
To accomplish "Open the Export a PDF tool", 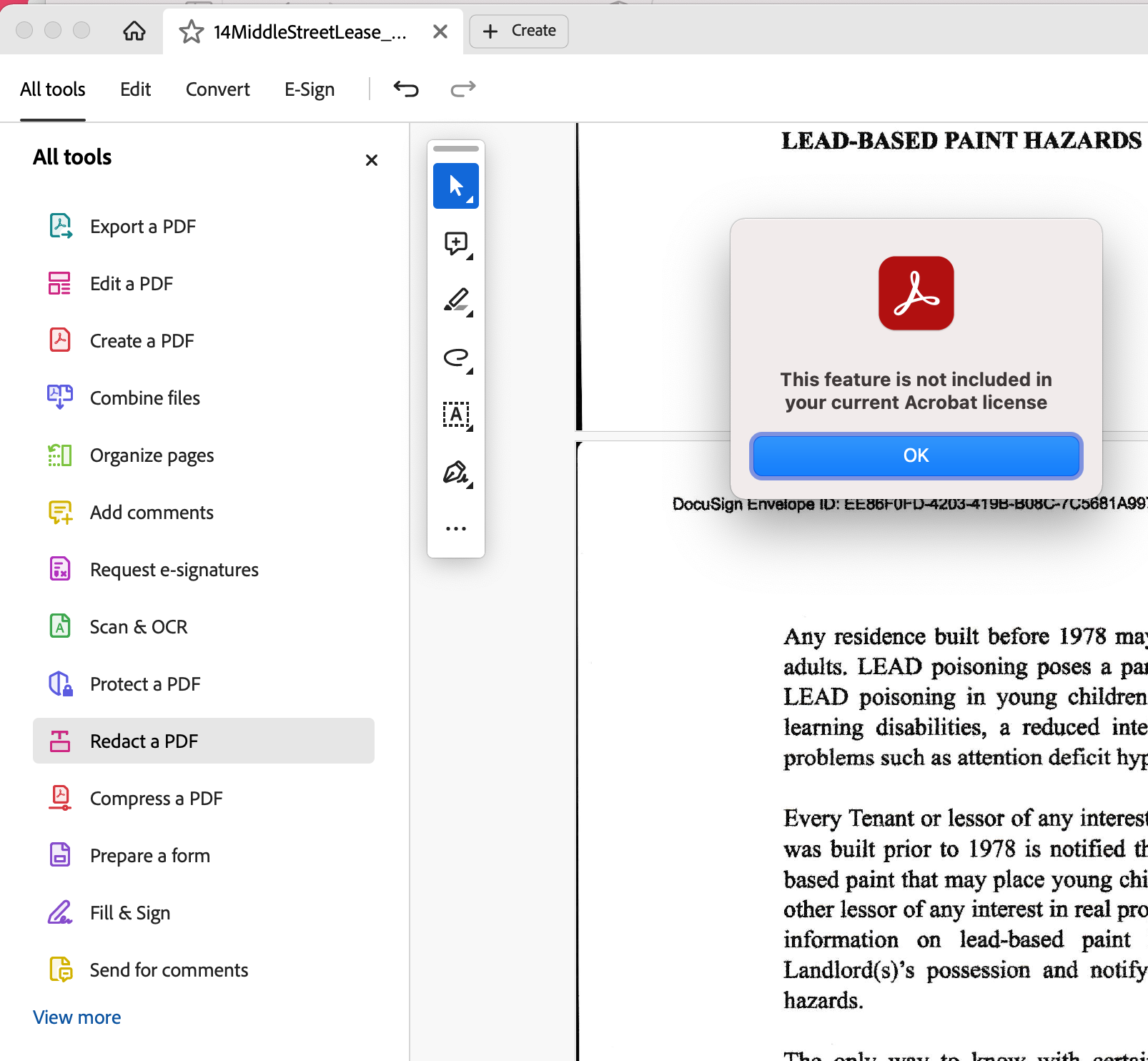I will [142, 226].
